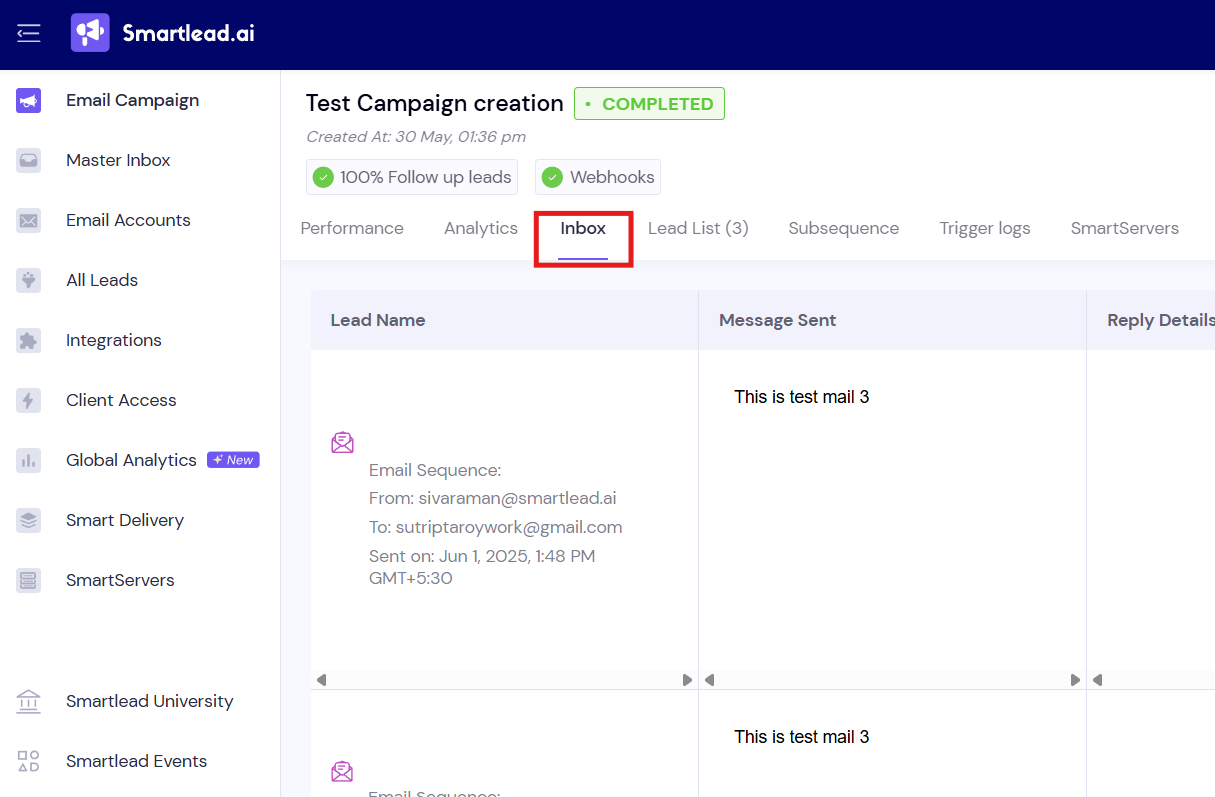Click Lead Name cell scroll-right arrow
This screenshot has width=1215, height=797.
tap(688, 680)
